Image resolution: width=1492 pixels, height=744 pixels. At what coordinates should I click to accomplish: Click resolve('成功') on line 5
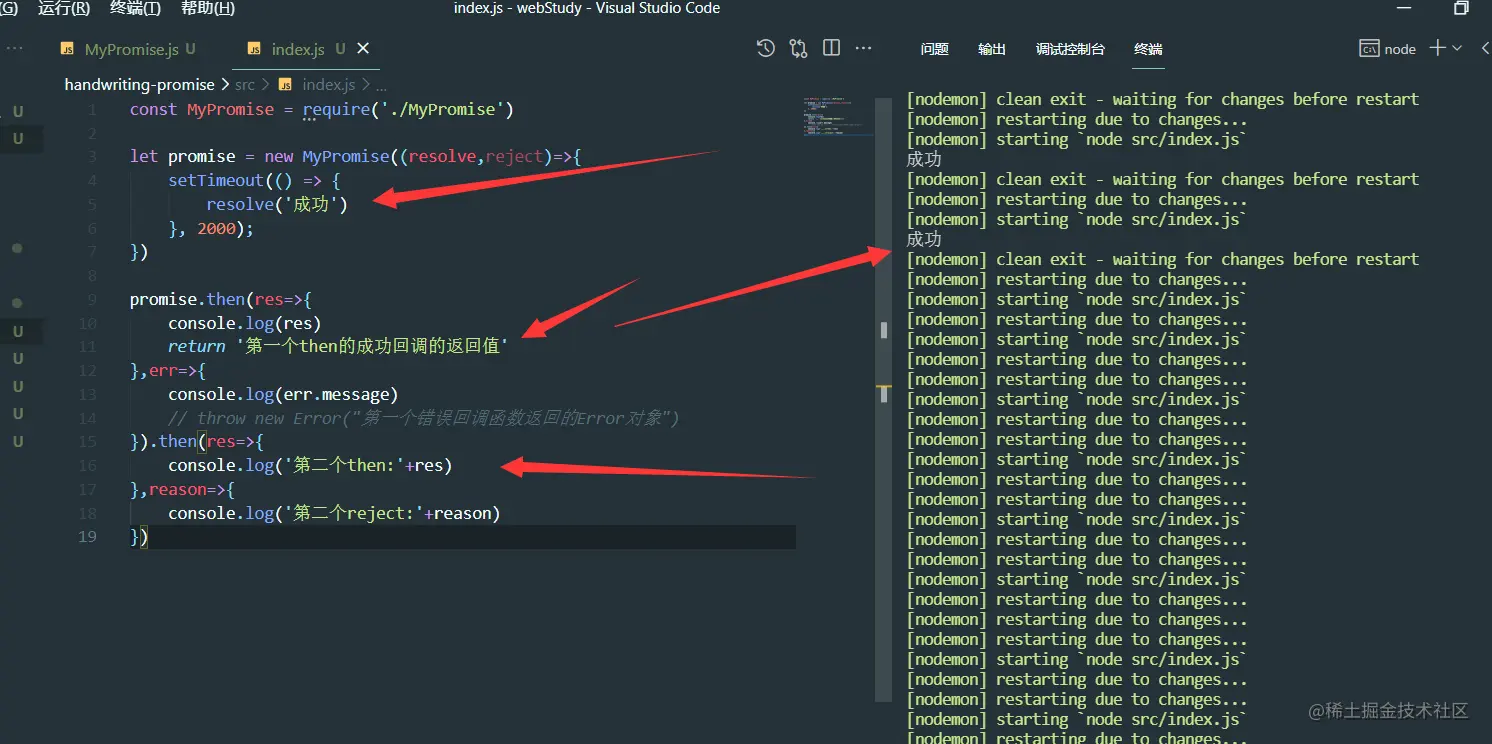(x=277, y=204)
